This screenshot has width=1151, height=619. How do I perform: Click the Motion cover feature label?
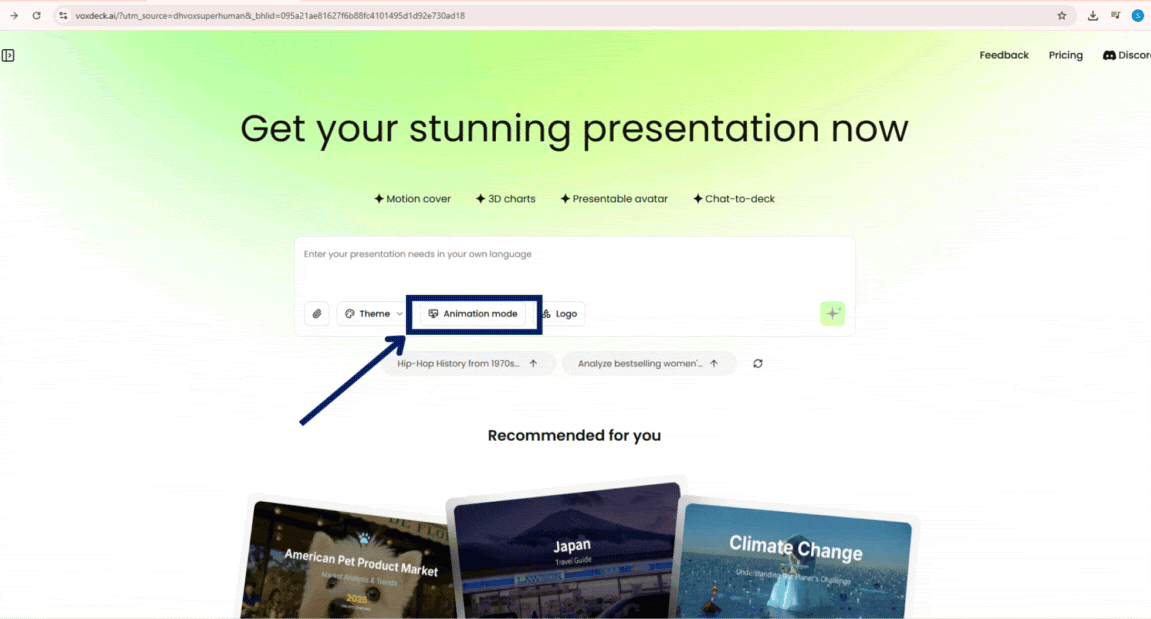pos(413,199)
